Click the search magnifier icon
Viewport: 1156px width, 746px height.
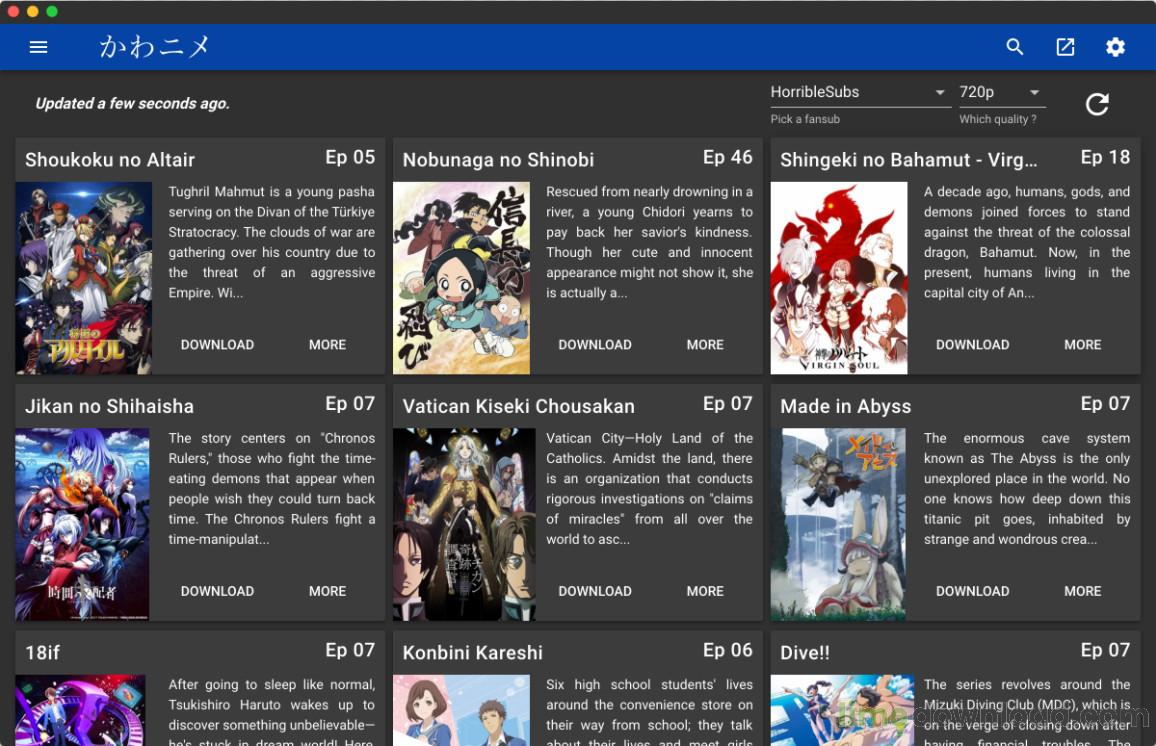(1015, 47)
